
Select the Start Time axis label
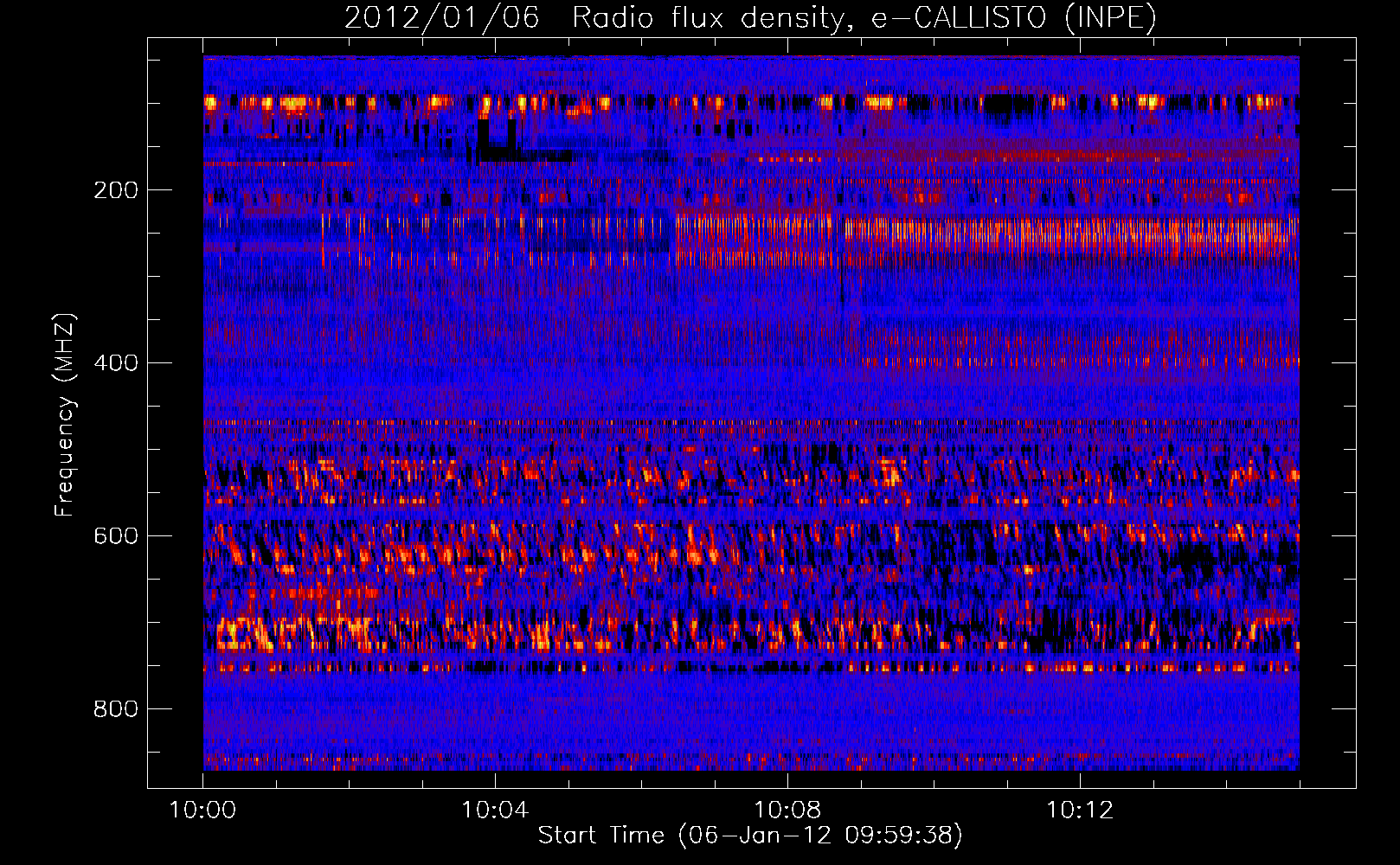pyautogui.click(x=750, y=836)
